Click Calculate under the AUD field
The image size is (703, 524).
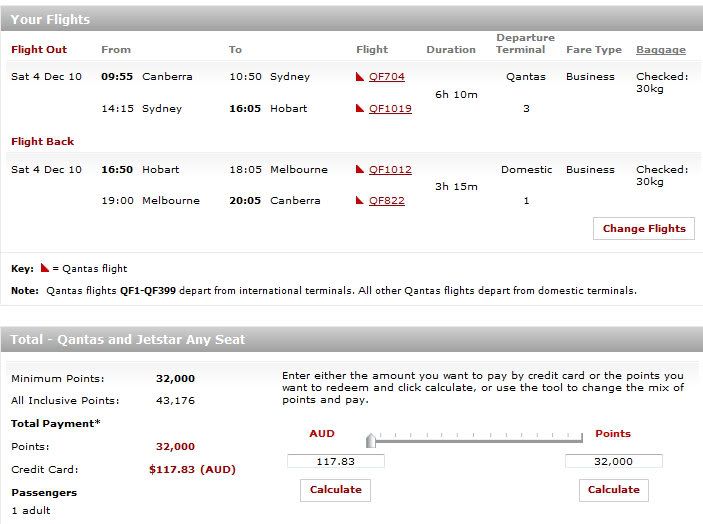coord(335,490)
